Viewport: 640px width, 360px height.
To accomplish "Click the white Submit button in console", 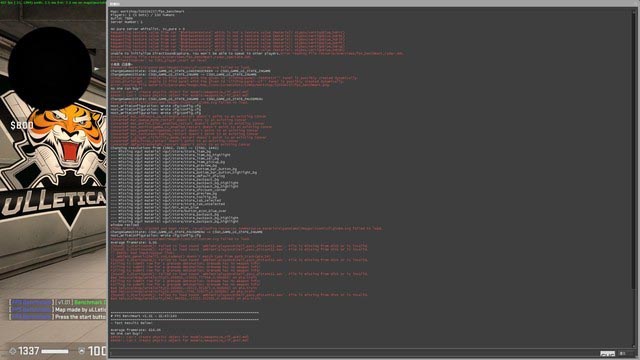I will pyautogui.click(x=607, y=353).
